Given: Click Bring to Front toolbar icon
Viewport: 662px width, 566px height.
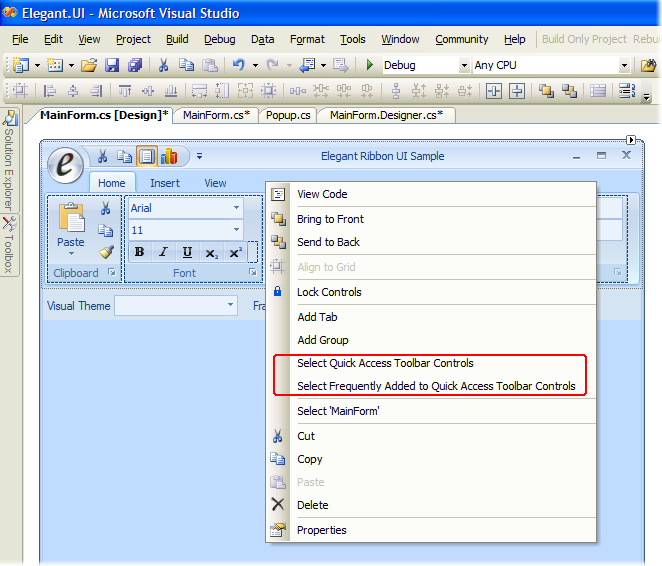Looking at the screenshot, I should [x=546, y=90].
